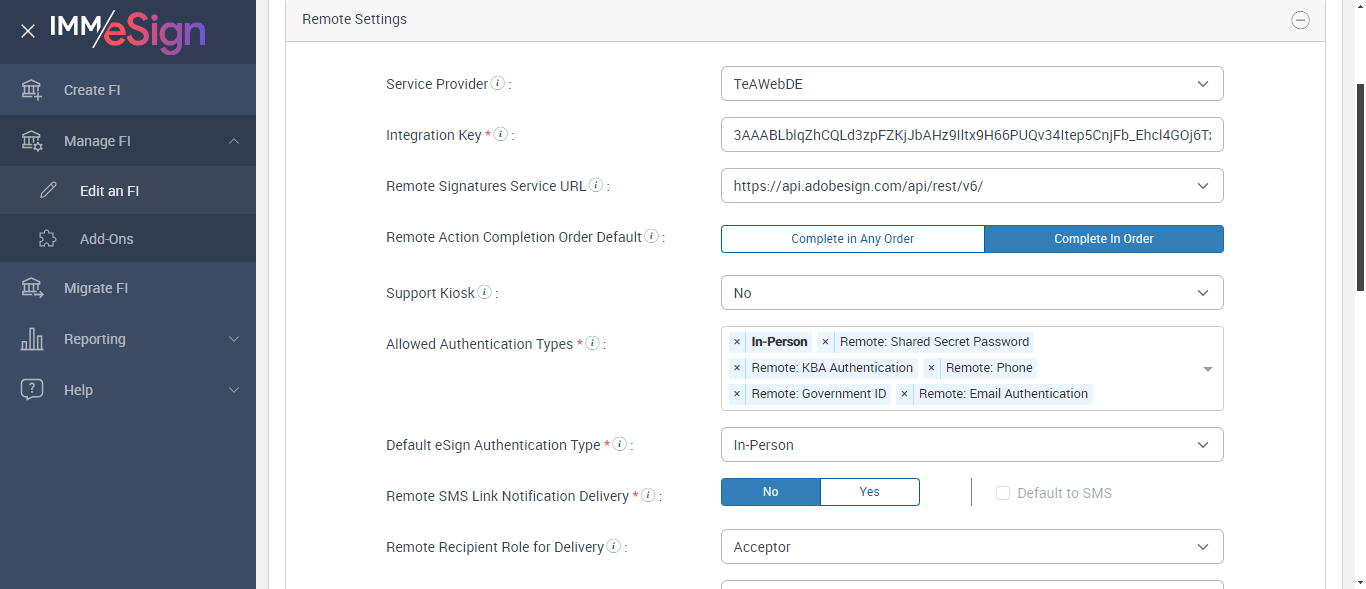Expand the Reporting sidebar menu
Screen dimensions: 1366x589
[95, 339]
